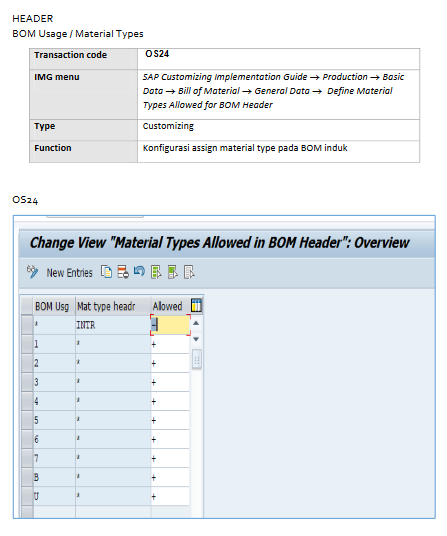
Task: Click the Select All icon
Action: point(156,272)
